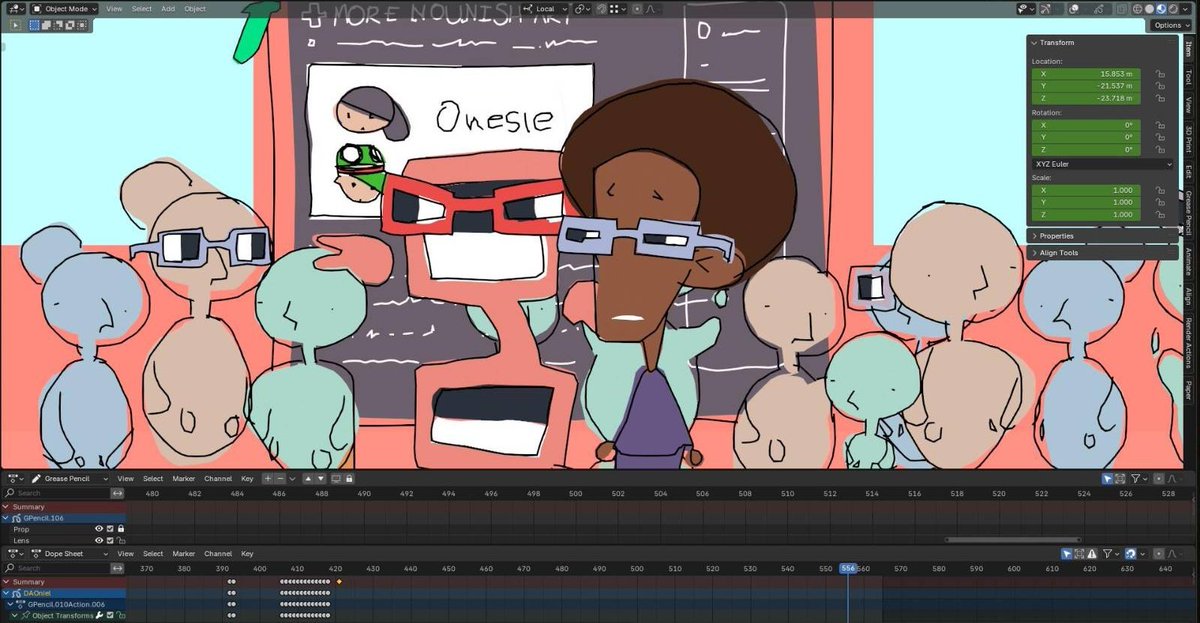Image resolution: width=1200 pixels, height=623 pixels.
Task: Open the Key menu in Dope Sheet
Action: 247,553
